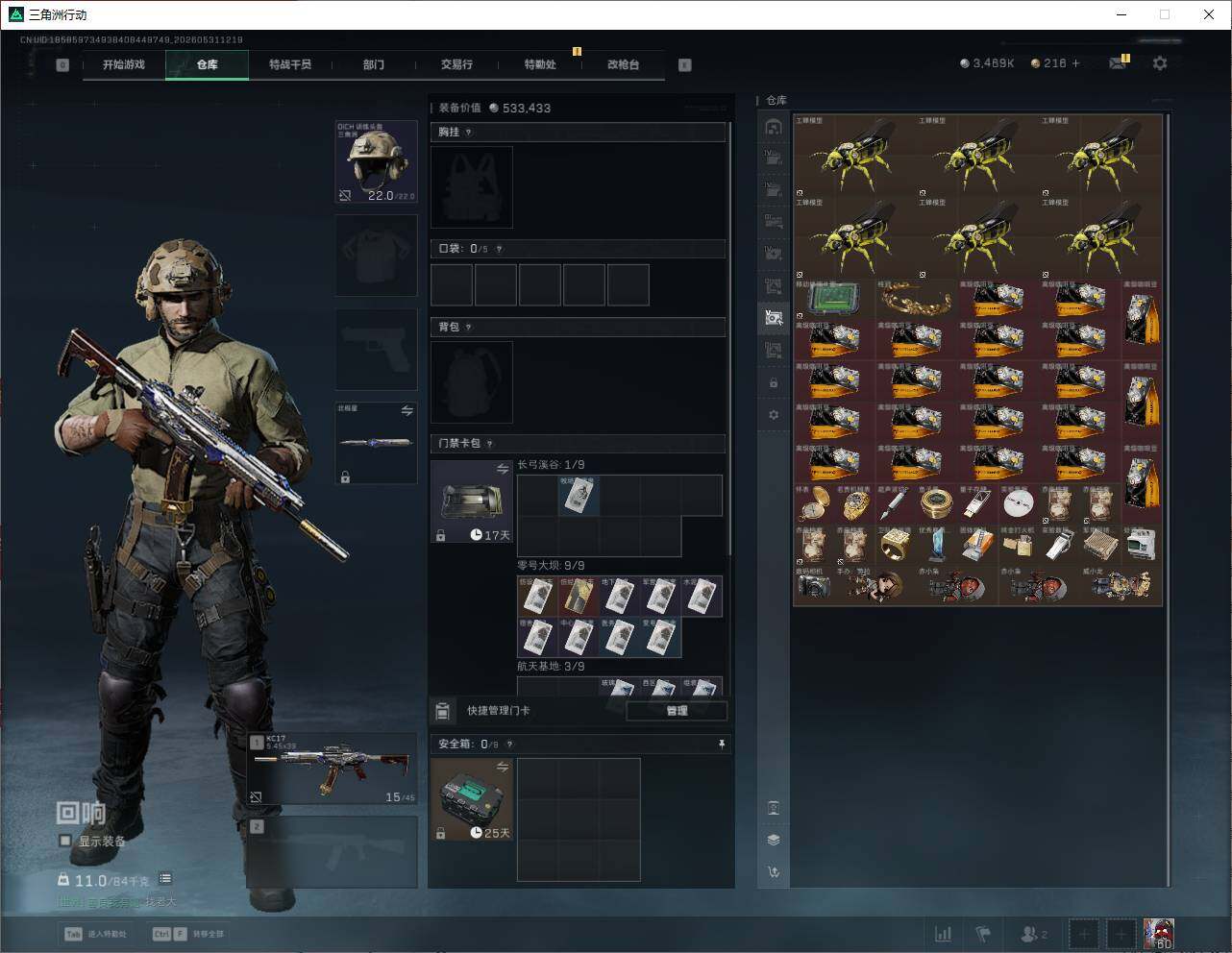1232x953 pixels.
Task: Switch to 改枪台 tab
Action: [x=623, y=64]
